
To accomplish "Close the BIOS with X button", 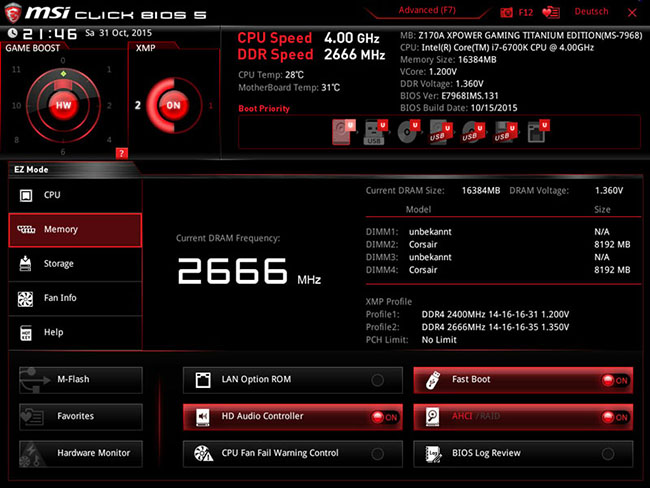I will (632, 13).
